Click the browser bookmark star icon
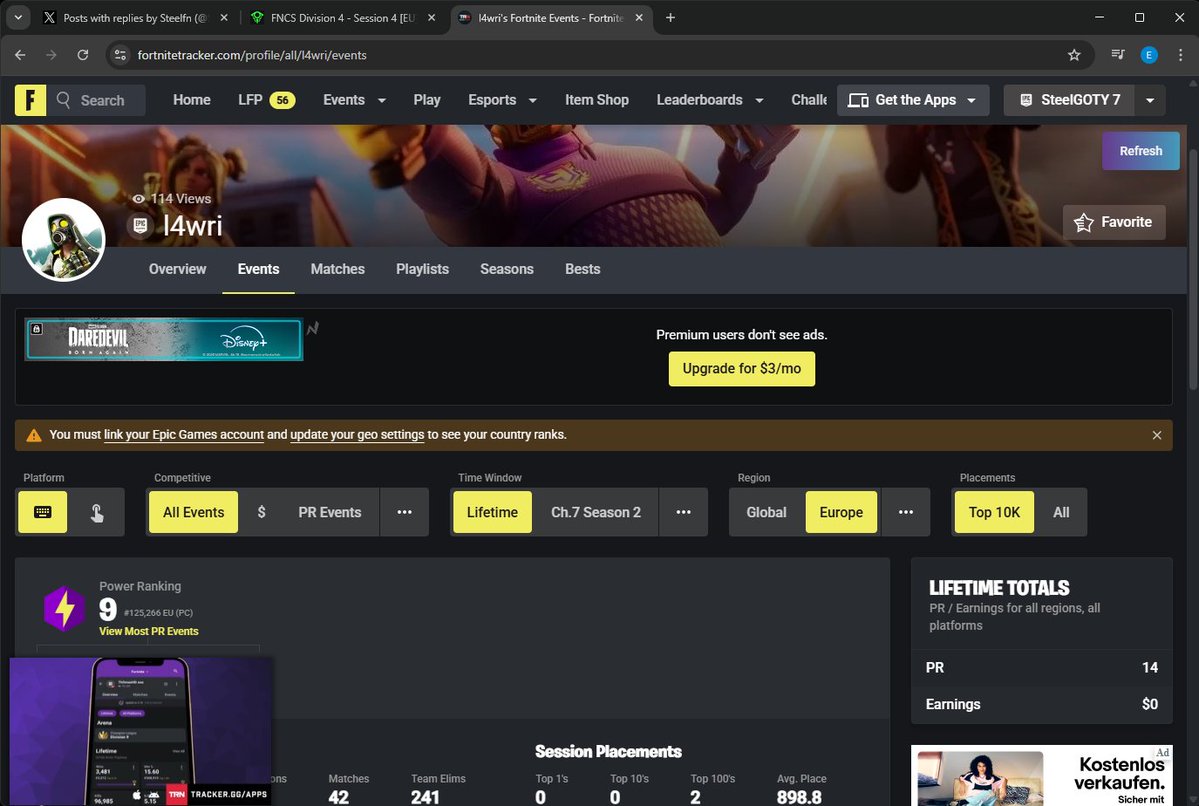 click(1074, 55)
